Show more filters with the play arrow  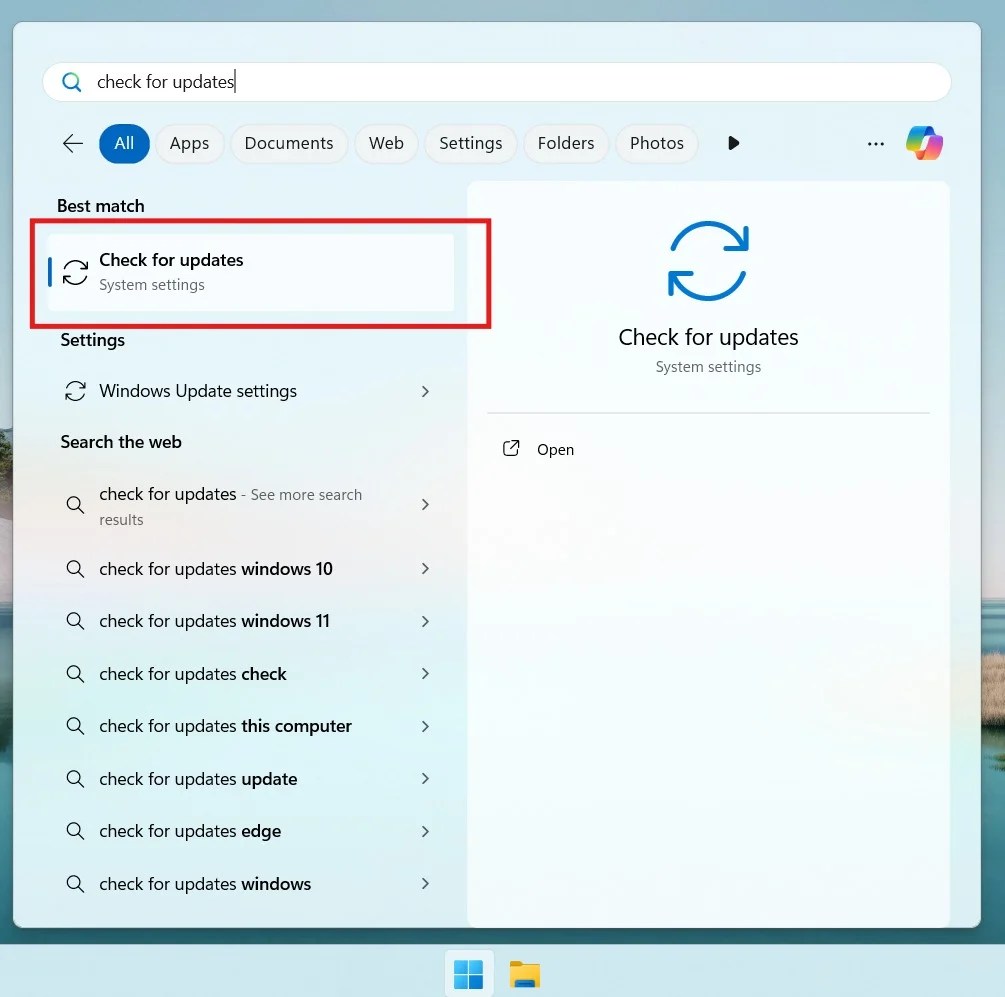(x=733, y=143)
